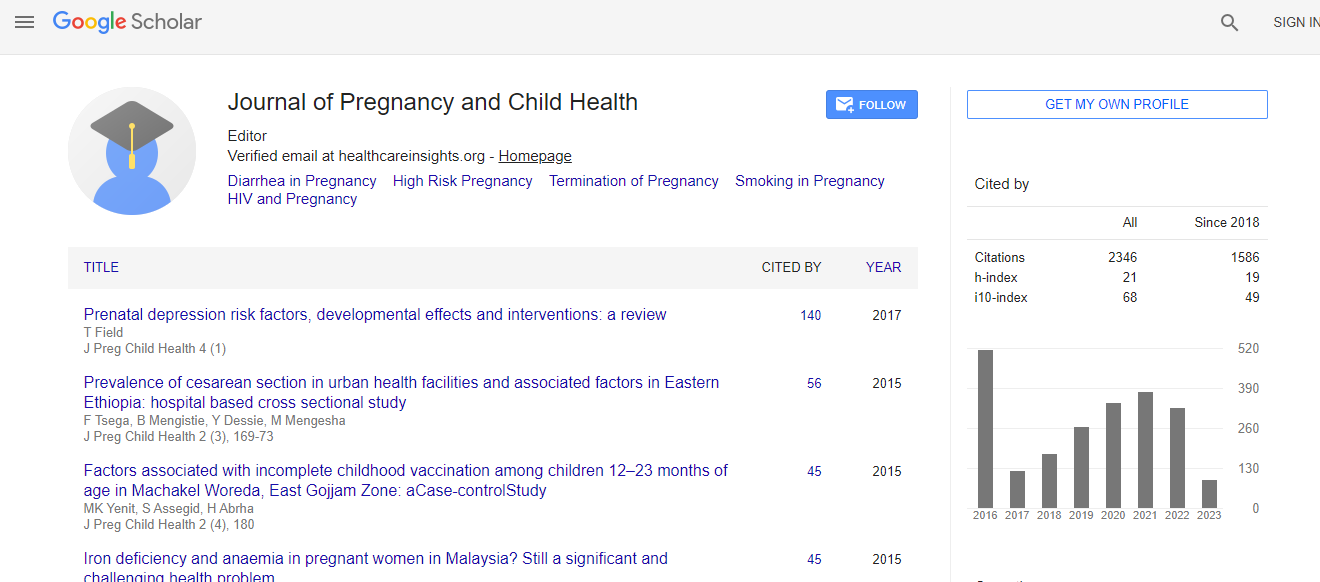This screenshot has height=582, width=1320.
Task: Click the Google Scholar logo
Action: [x=127, y=22]
